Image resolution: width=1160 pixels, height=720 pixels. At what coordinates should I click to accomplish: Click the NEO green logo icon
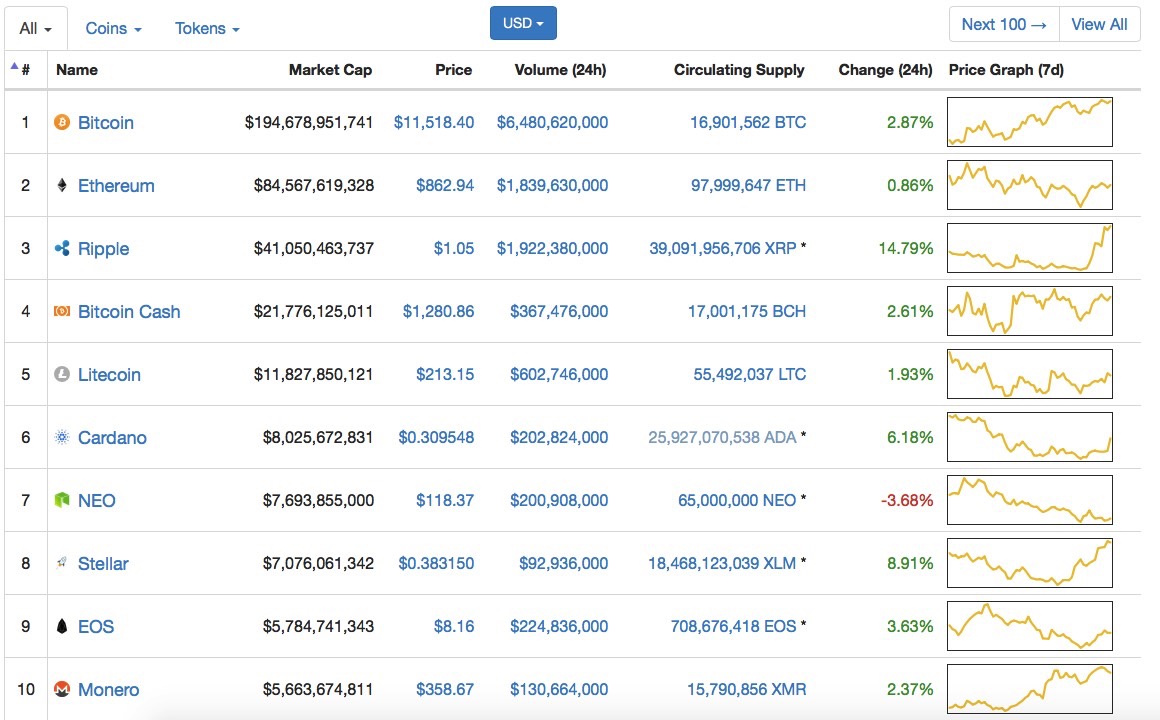coord(62,500)
